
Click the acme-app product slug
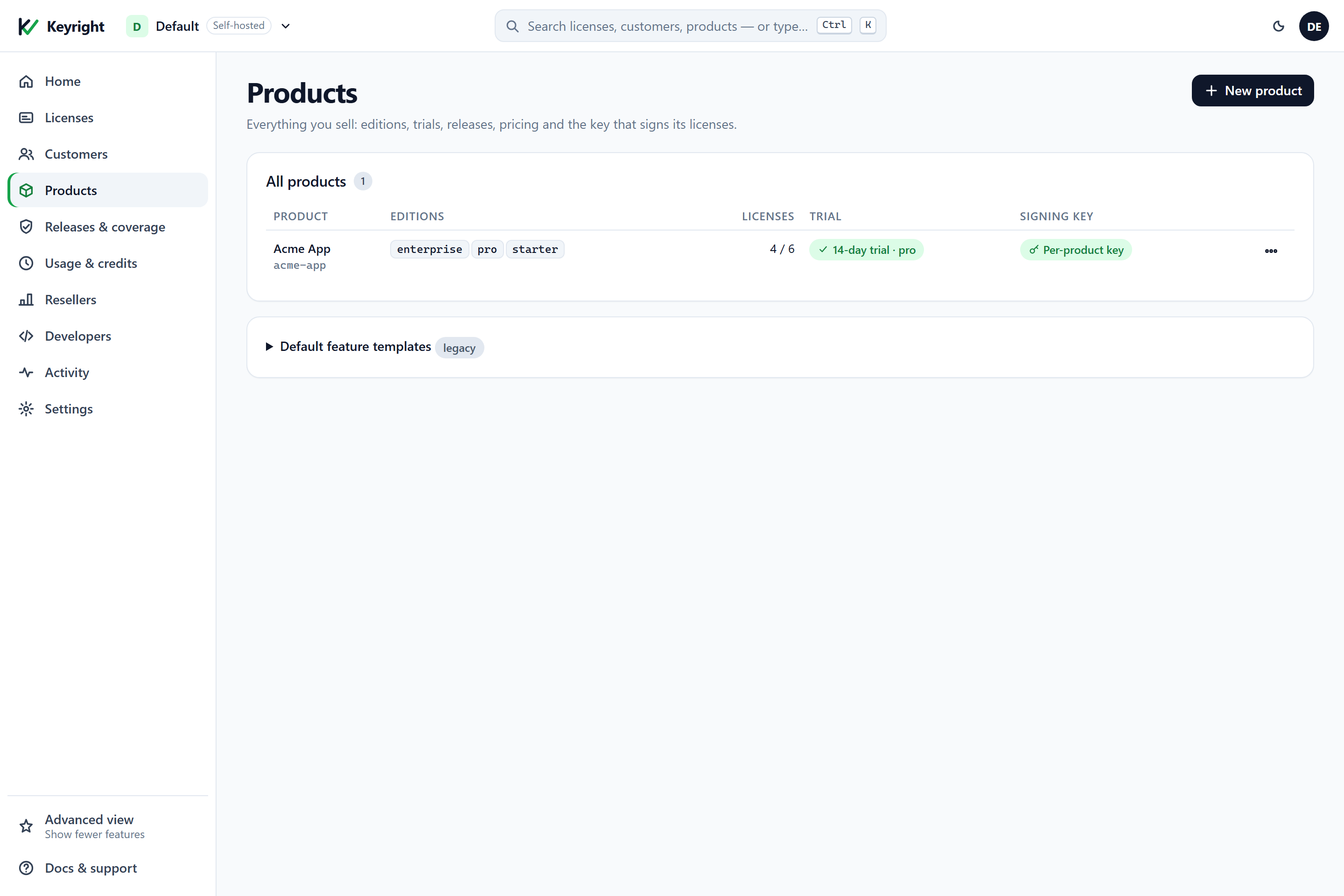[300, 265]
